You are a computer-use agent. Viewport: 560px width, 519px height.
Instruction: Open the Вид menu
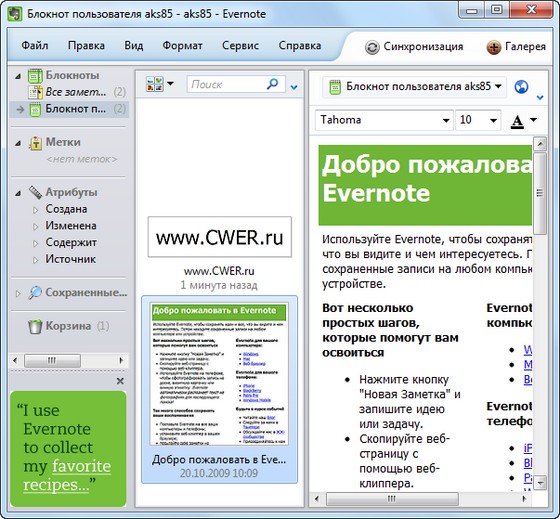(x=134, y=46)
